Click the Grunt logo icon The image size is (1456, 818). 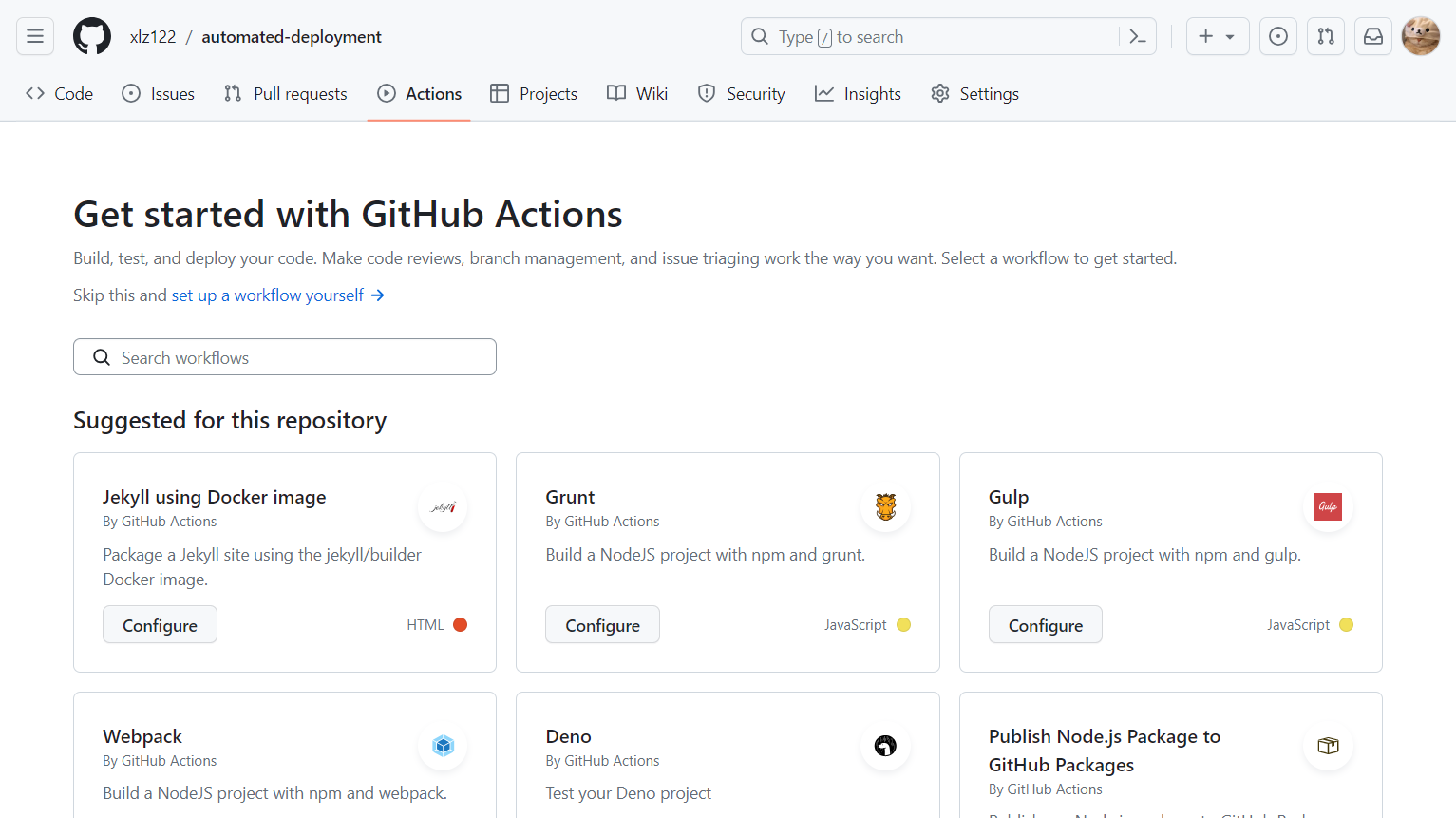click(886, 507)
